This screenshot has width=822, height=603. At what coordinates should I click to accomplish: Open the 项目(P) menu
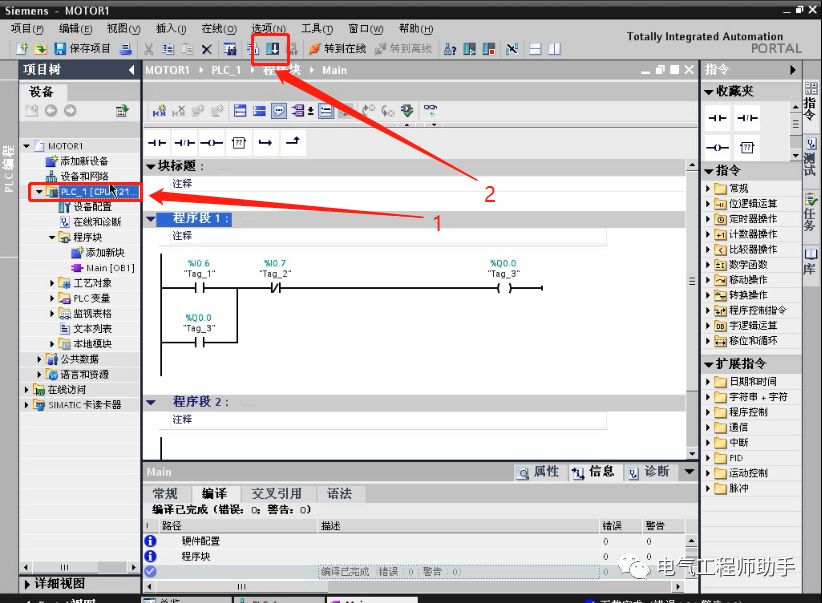point(27,28)
